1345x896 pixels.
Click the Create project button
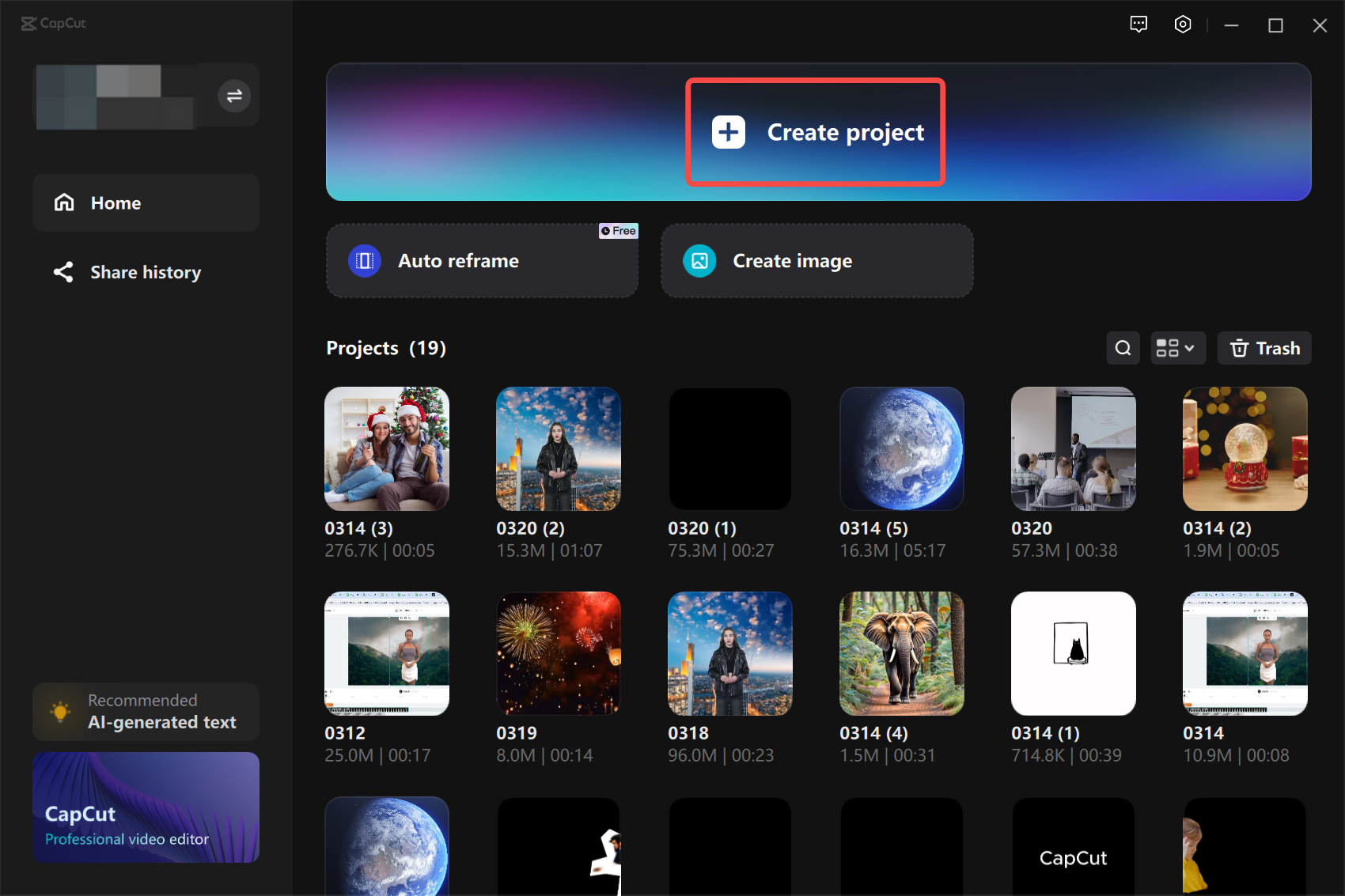(816, 132)
